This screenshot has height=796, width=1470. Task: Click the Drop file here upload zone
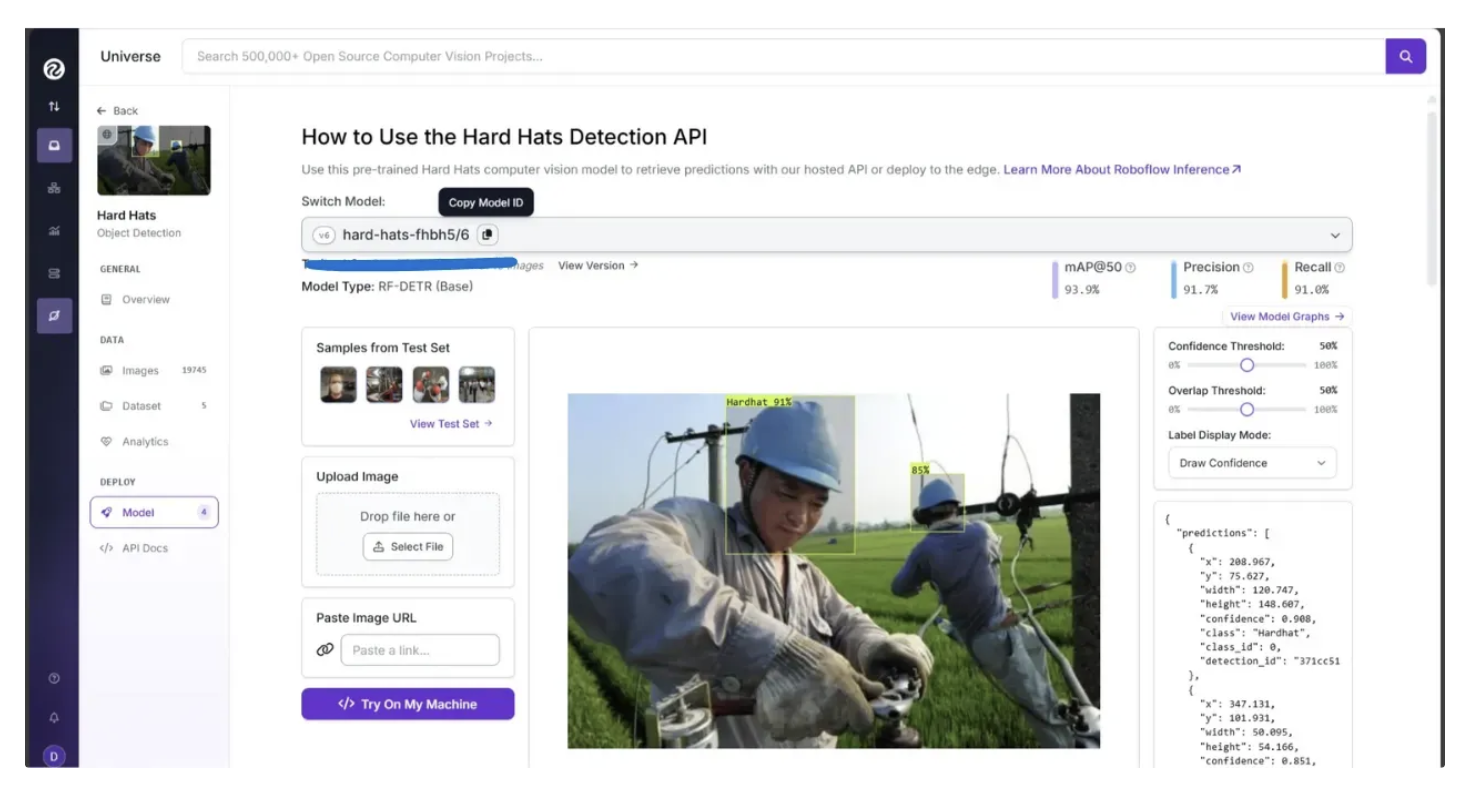(408, 534)
